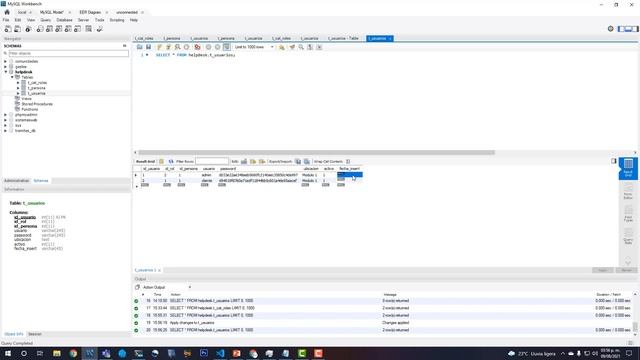Click the Apply button
Image resolution: width=640 pixels, height=360 pixels.
(x=602, y=270)
